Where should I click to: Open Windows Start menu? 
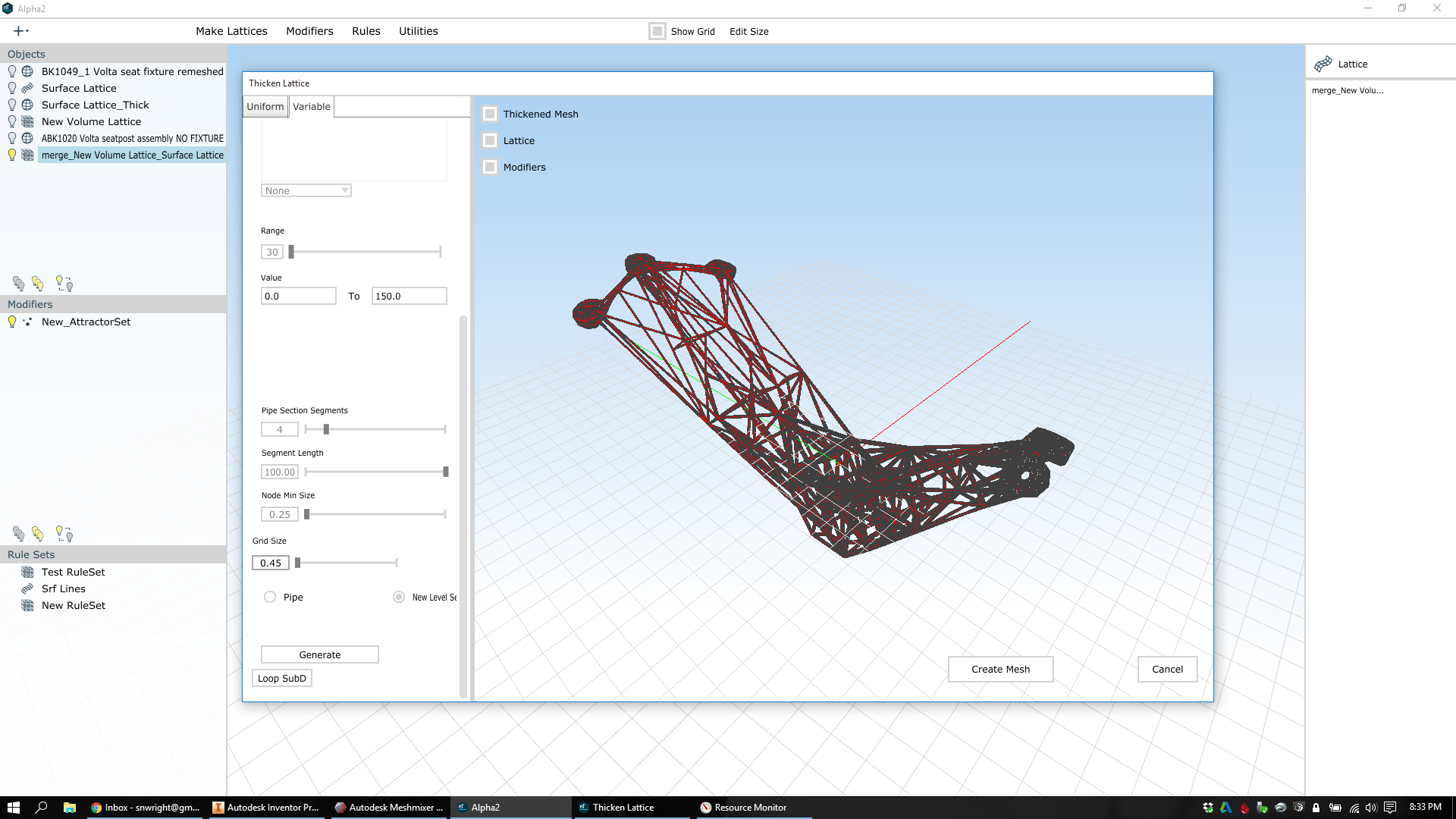(14, 808)
